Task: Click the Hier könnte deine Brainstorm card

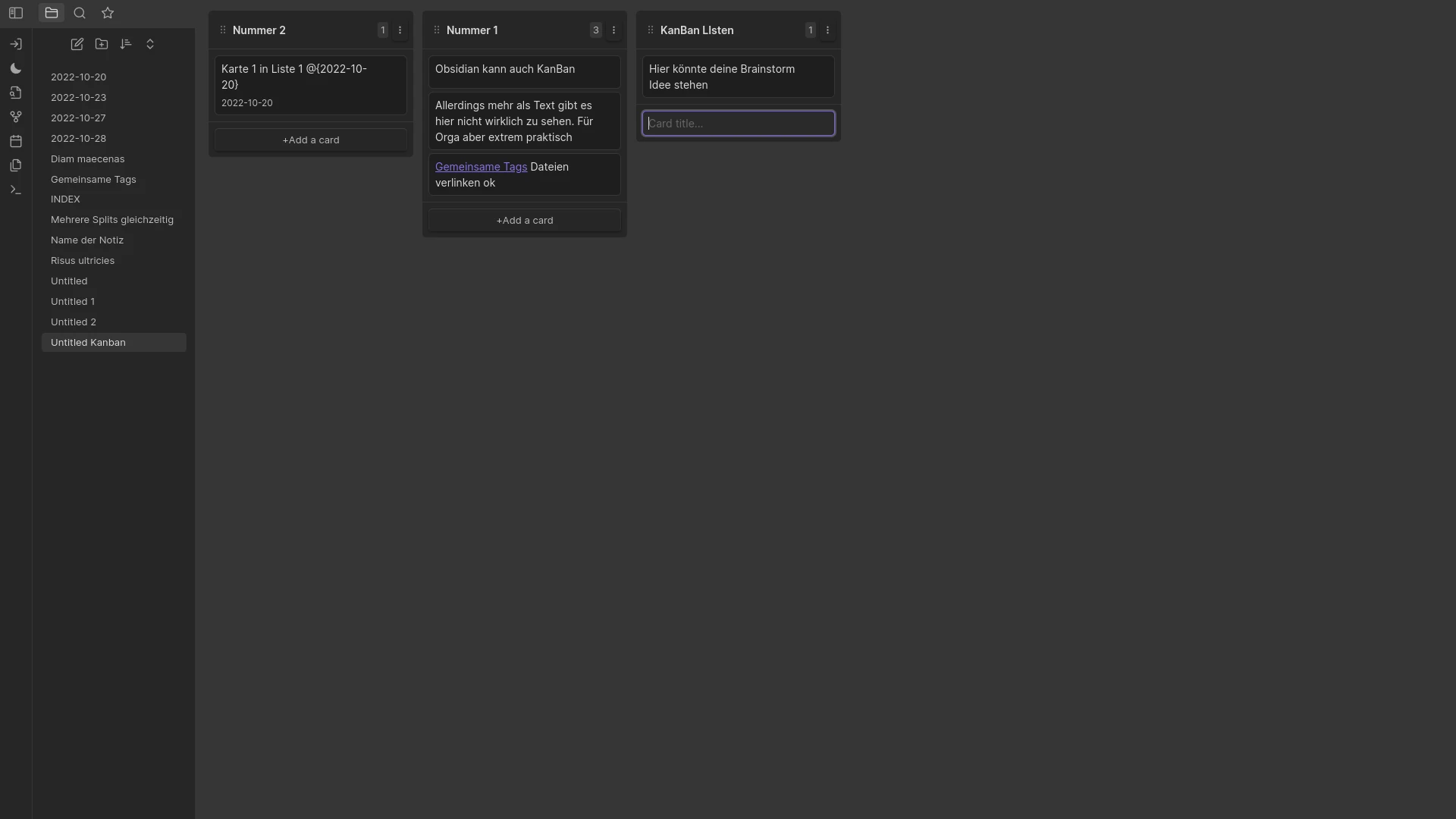Action: 739,77
